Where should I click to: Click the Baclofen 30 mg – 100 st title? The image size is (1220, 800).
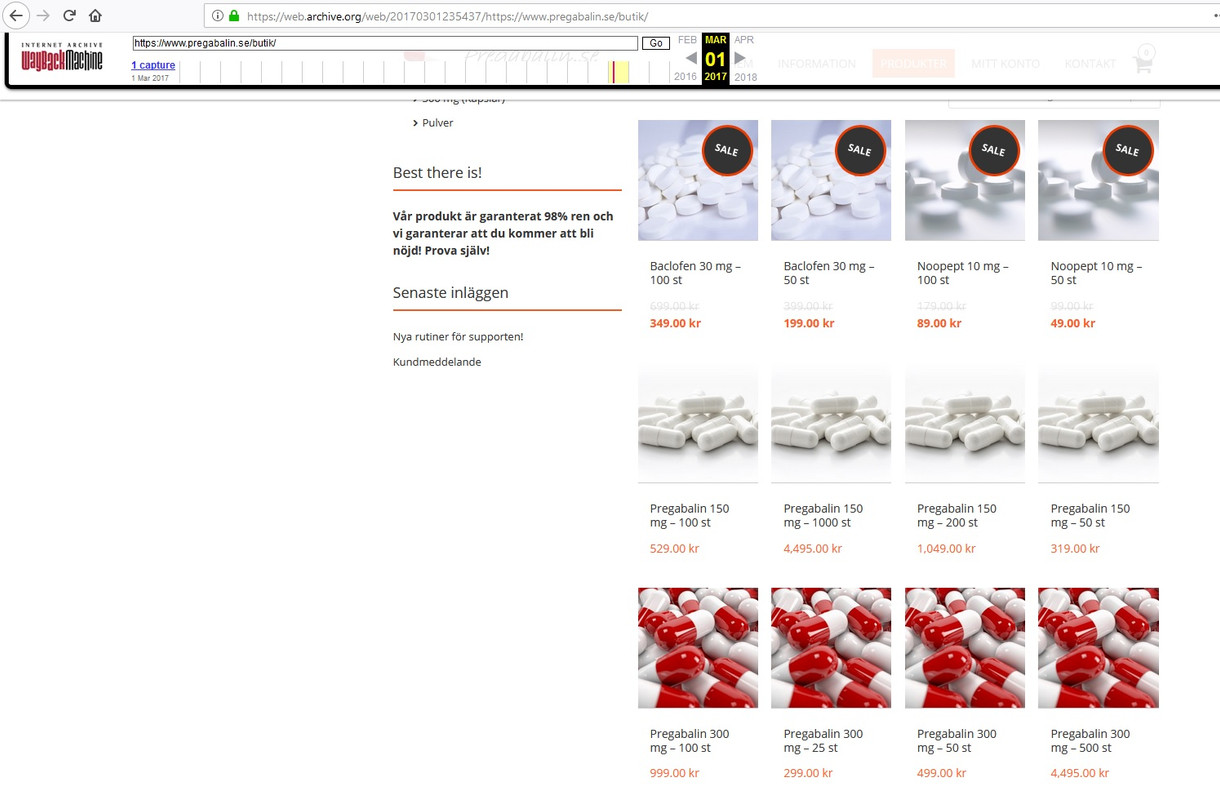tap(695, 273)
